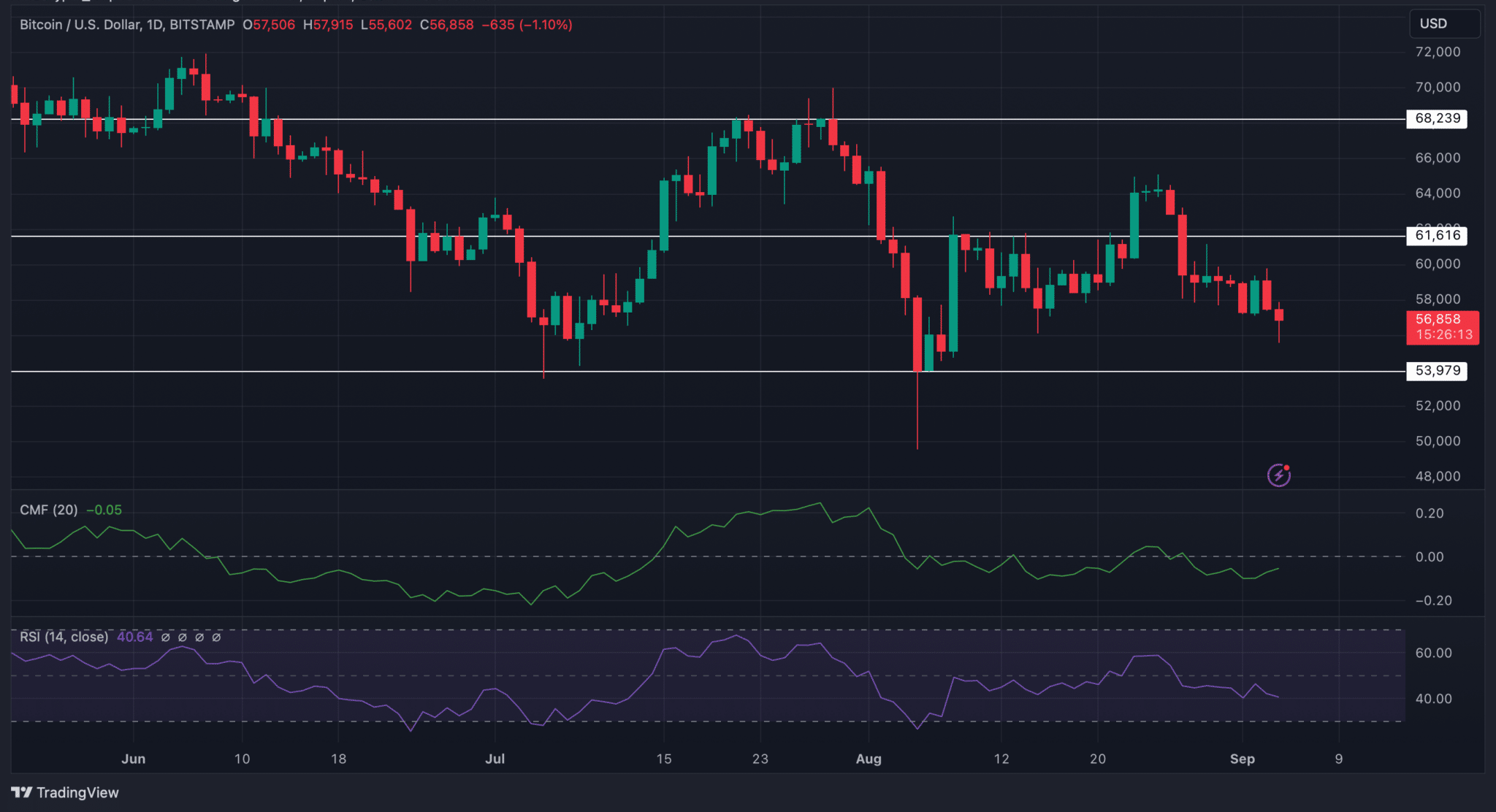The width and height of the screenshot is (1496, 812).
Task: Click the RSI value 40.64
Action: point(134,637)
